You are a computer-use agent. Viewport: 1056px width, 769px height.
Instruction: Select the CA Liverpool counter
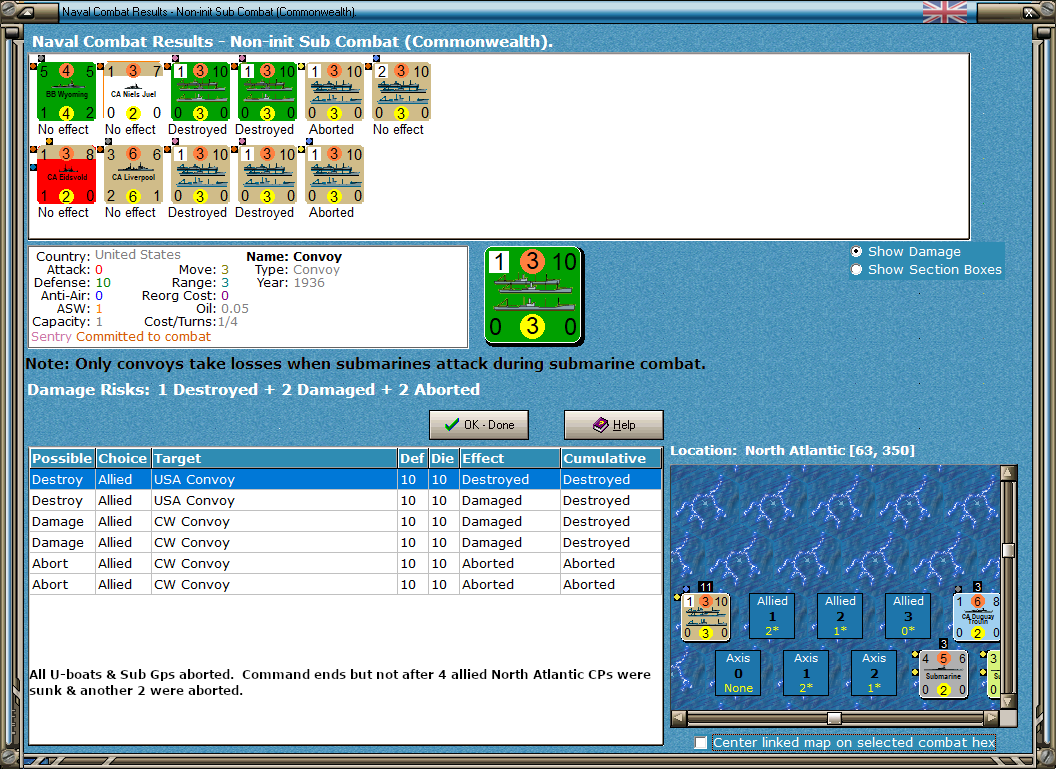coord(133,174)
